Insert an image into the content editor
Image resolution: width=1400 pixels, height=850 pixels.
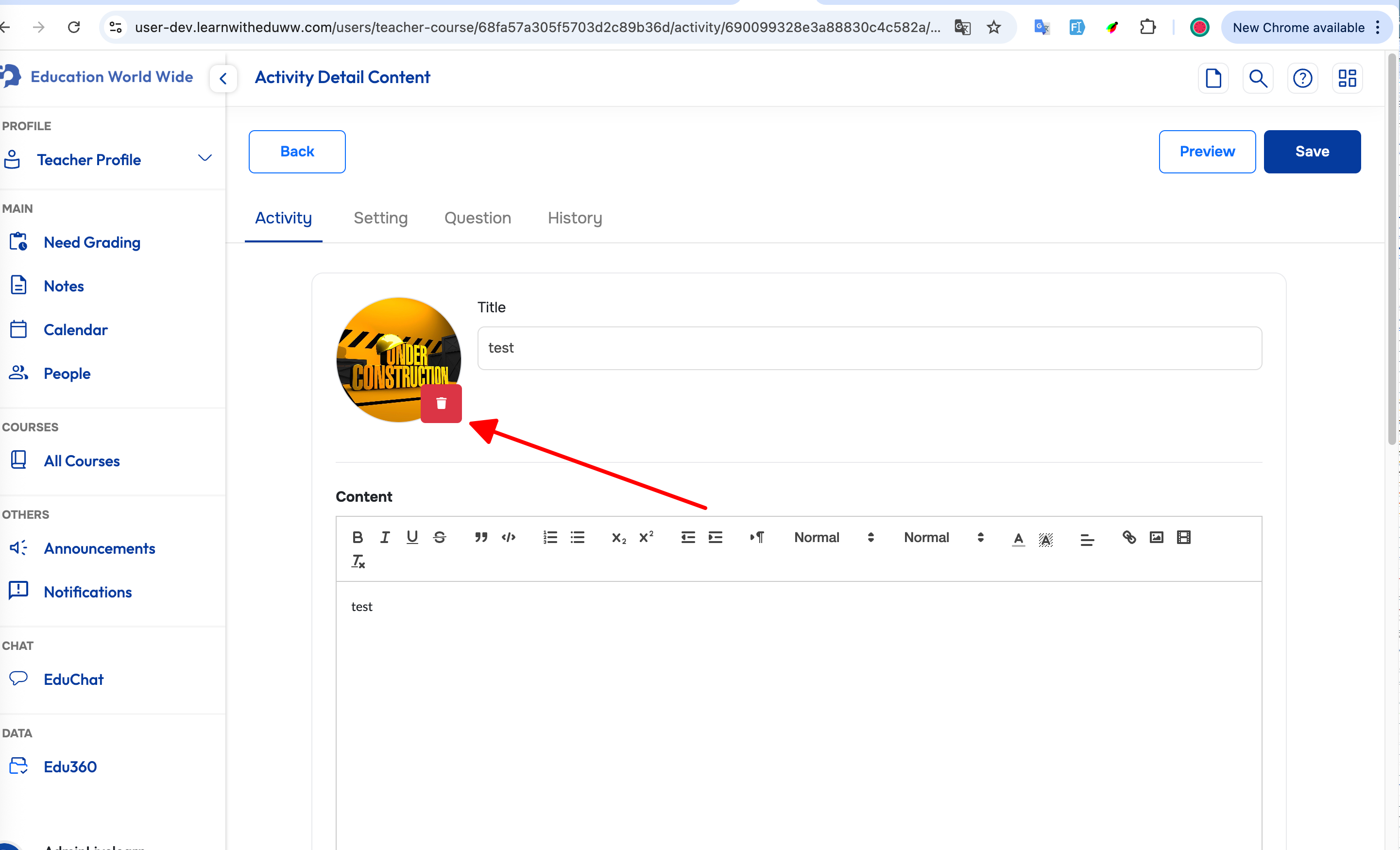tap(1156, 537)
